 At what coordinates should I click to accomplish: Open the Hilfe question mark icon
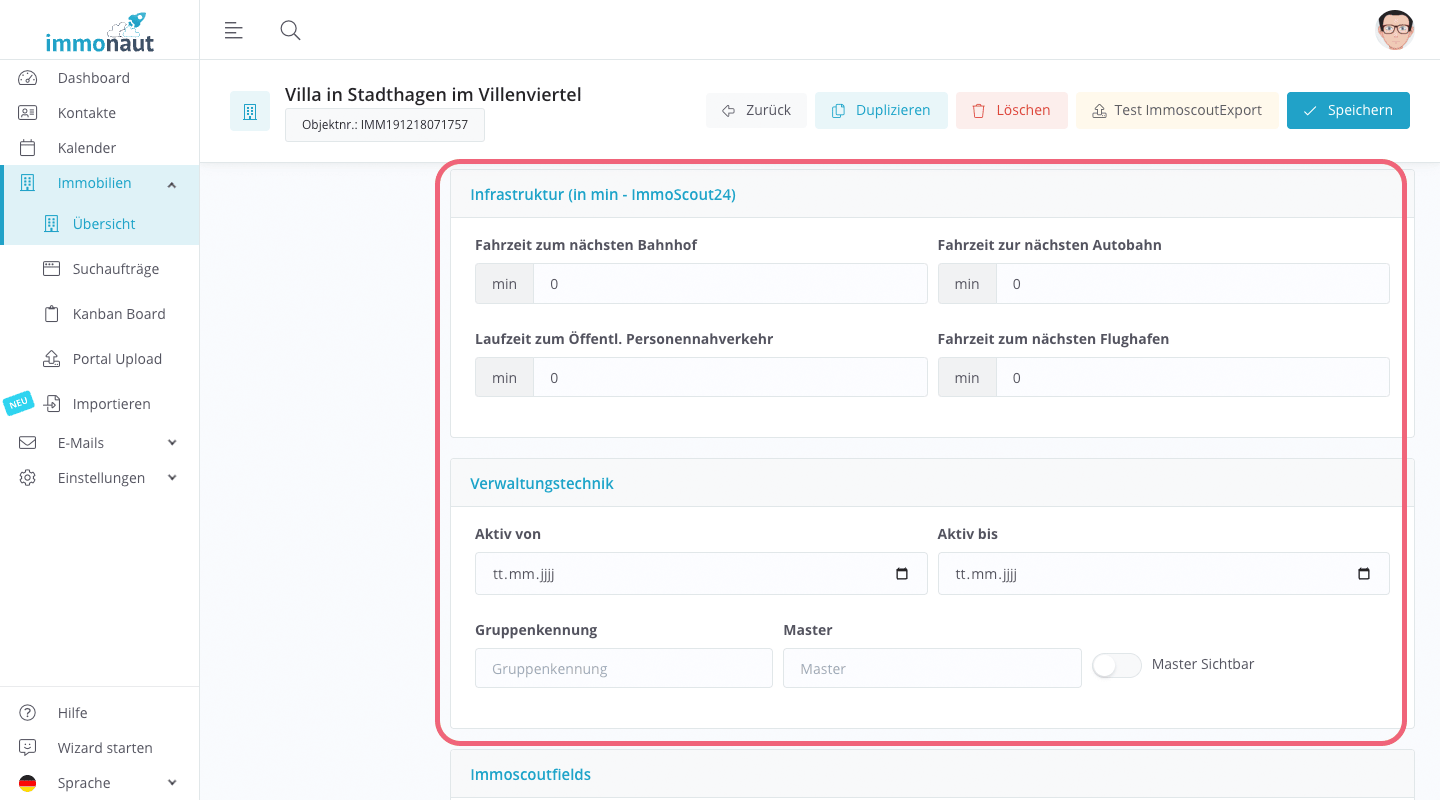27,712
